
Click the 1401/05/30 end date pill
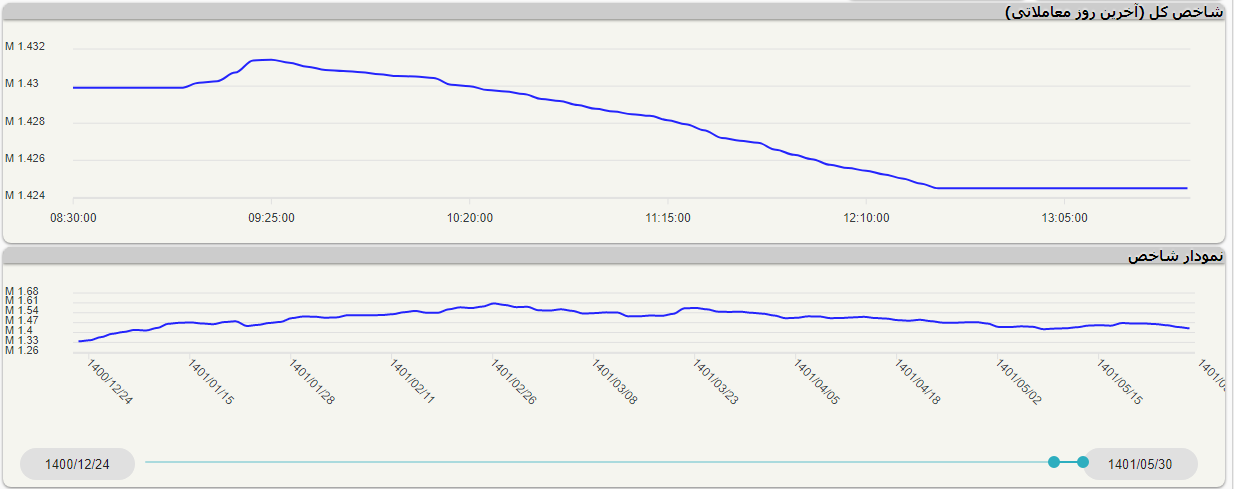pyautogui.click(x=1140, y=464)
